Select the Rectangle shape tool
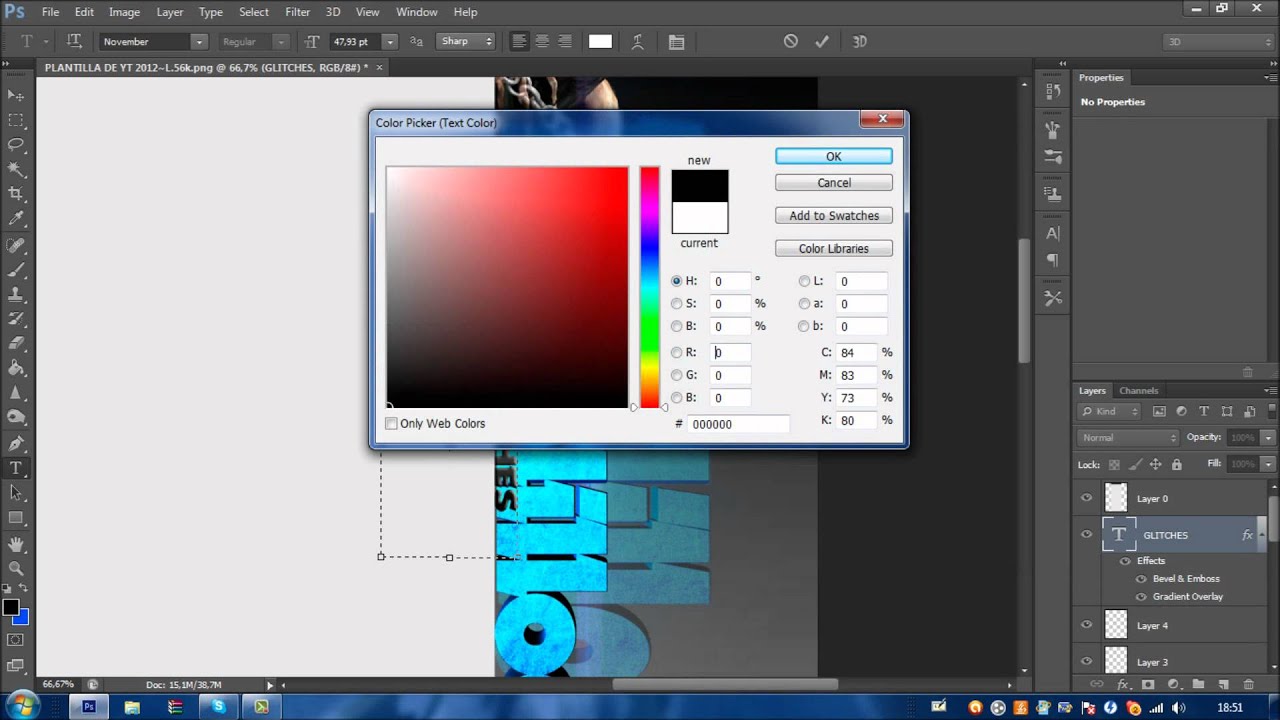The width and height of the screenshot is (1280, 720). 16,517
